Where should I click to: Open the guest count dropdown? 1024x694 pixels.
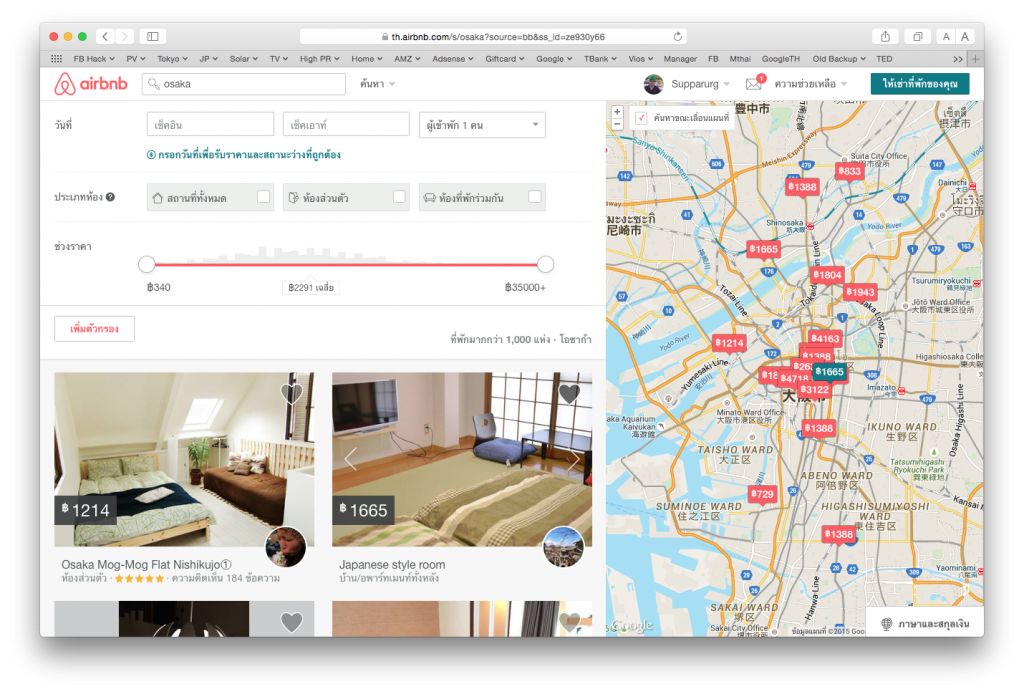(x=482, y=124)
